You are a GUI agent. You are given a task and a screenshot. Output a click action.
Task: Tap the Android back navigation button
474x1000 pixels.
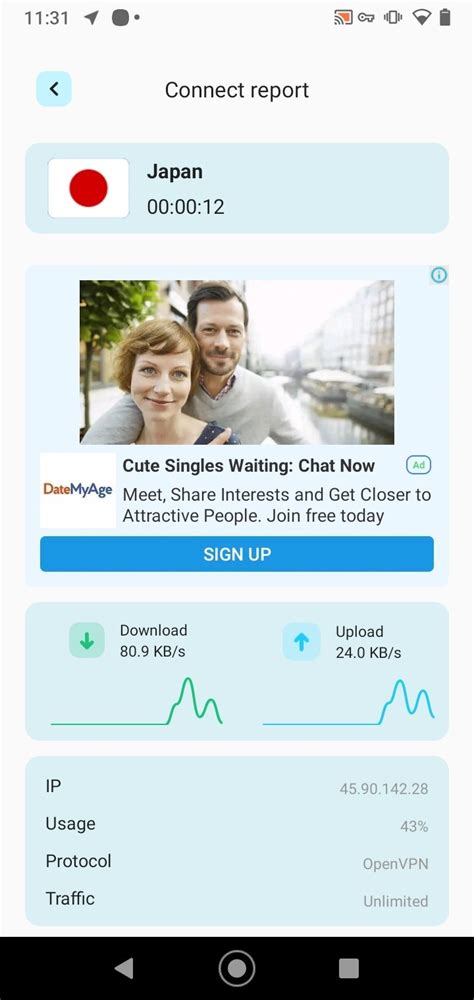(x=124, y=968)
